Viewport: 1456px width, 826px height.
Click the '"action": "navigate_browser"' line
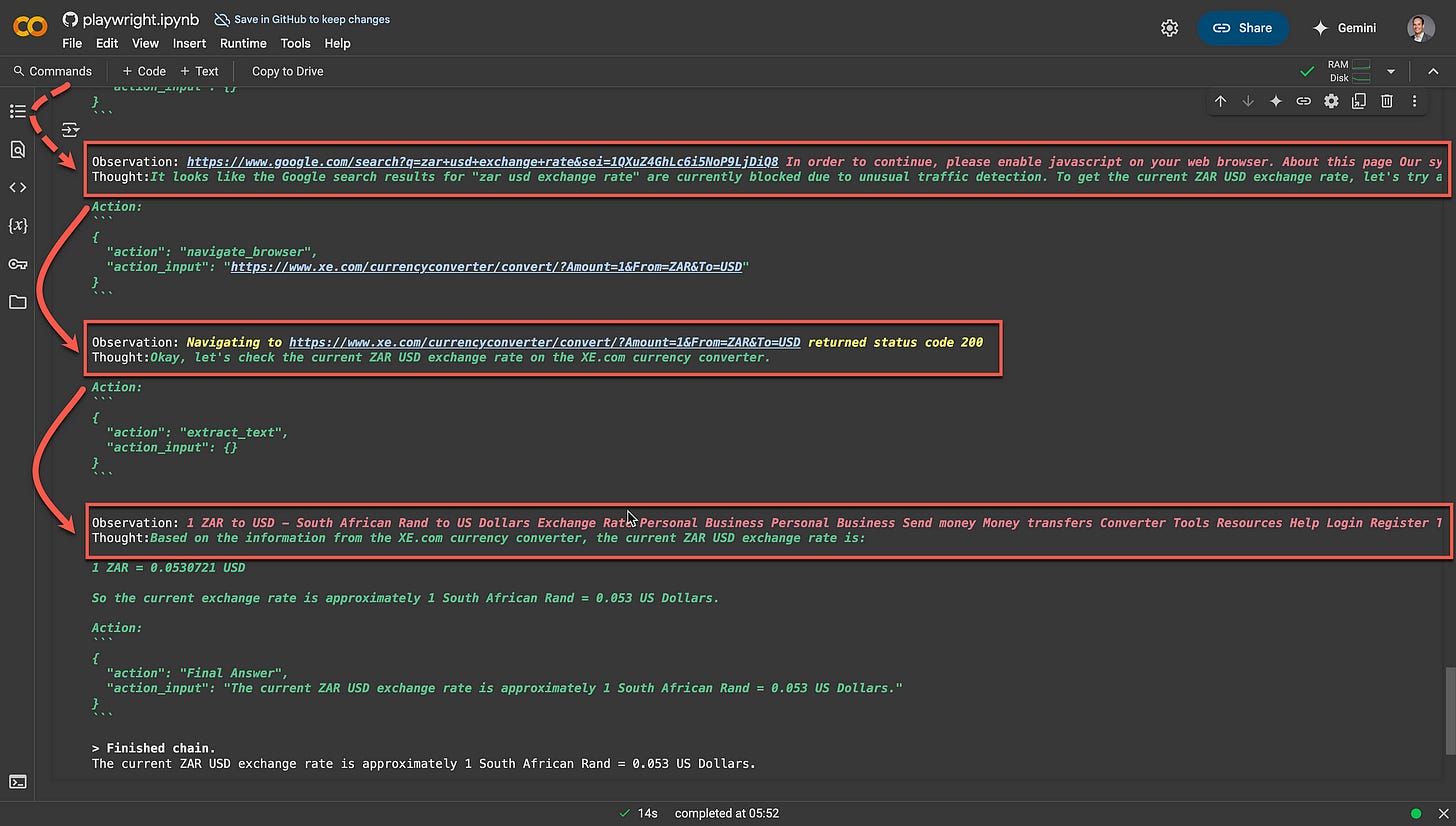(x=212, y=252)
